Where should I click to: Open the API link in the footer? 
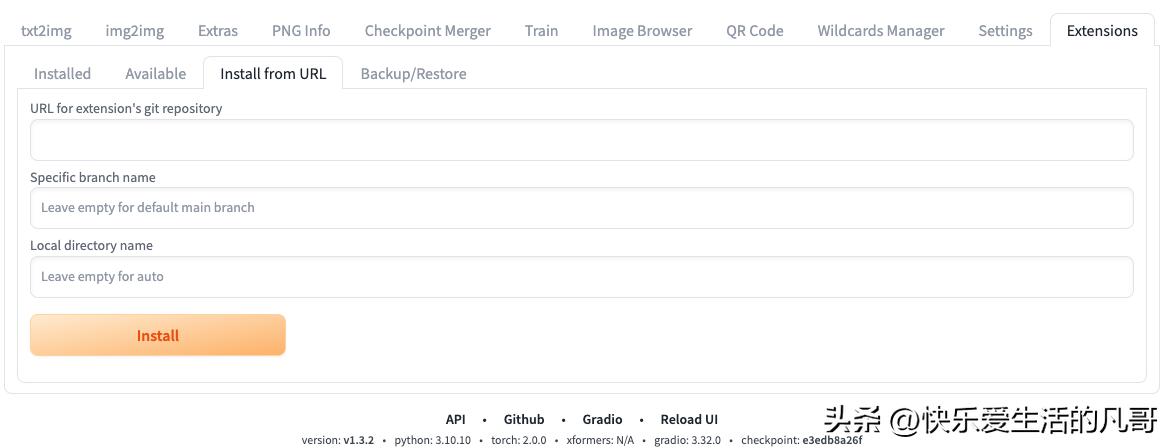point(455,420)
